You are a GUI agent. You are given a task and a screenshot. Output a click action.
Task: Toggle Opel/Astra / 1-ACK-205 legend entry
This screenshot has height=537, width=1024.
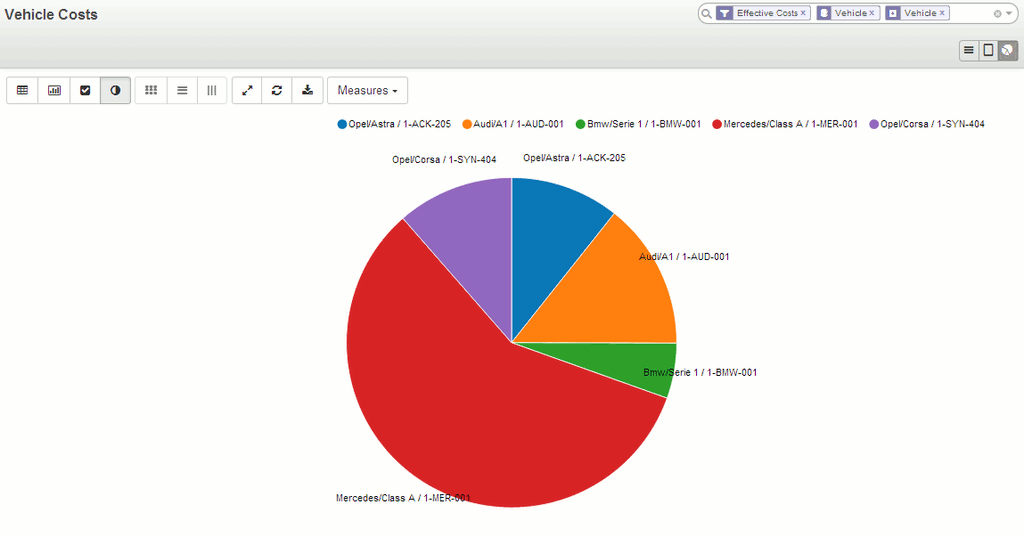394,124
